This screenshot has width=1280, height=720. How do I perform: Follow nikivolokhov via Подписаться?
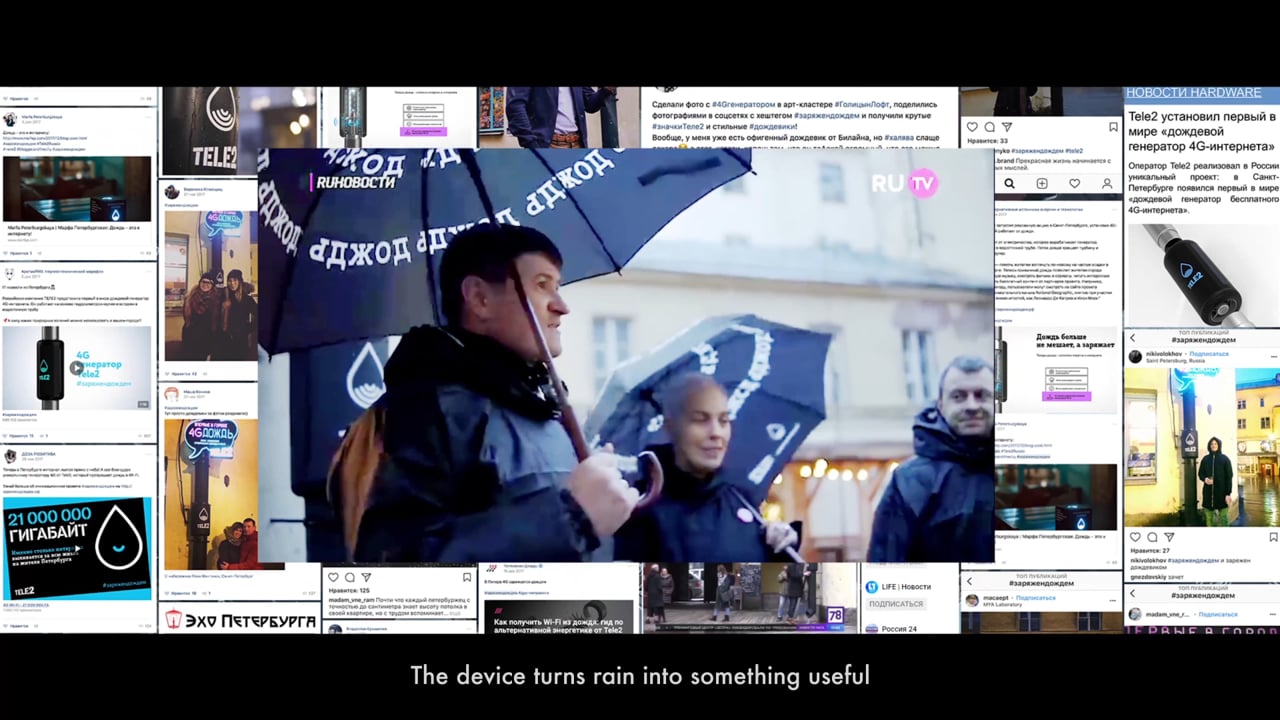pyautogui.click(x=1209, y=353)
